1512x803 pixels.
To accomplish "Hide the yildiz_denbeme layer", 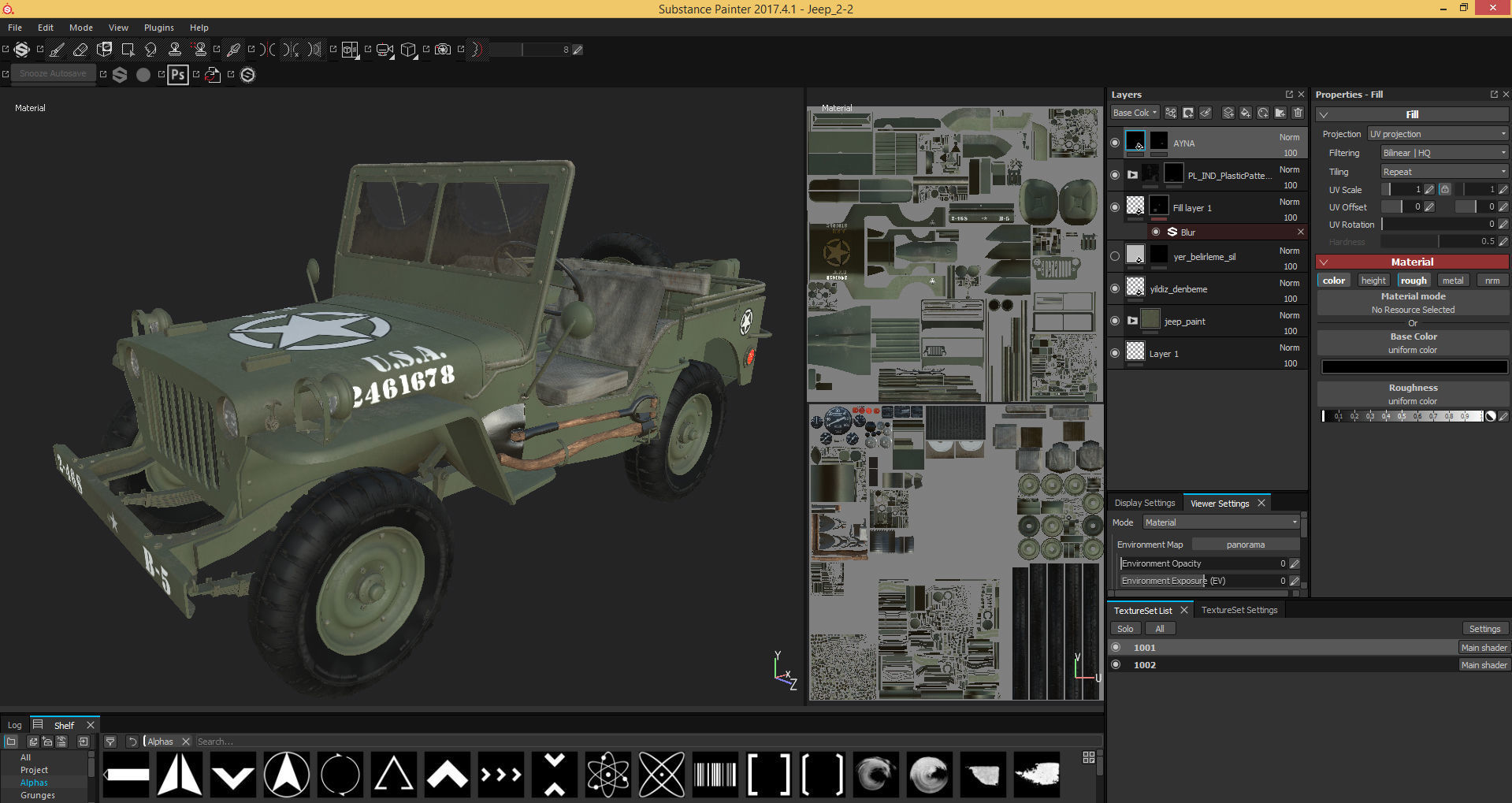I will click(x=1115, y=288).
